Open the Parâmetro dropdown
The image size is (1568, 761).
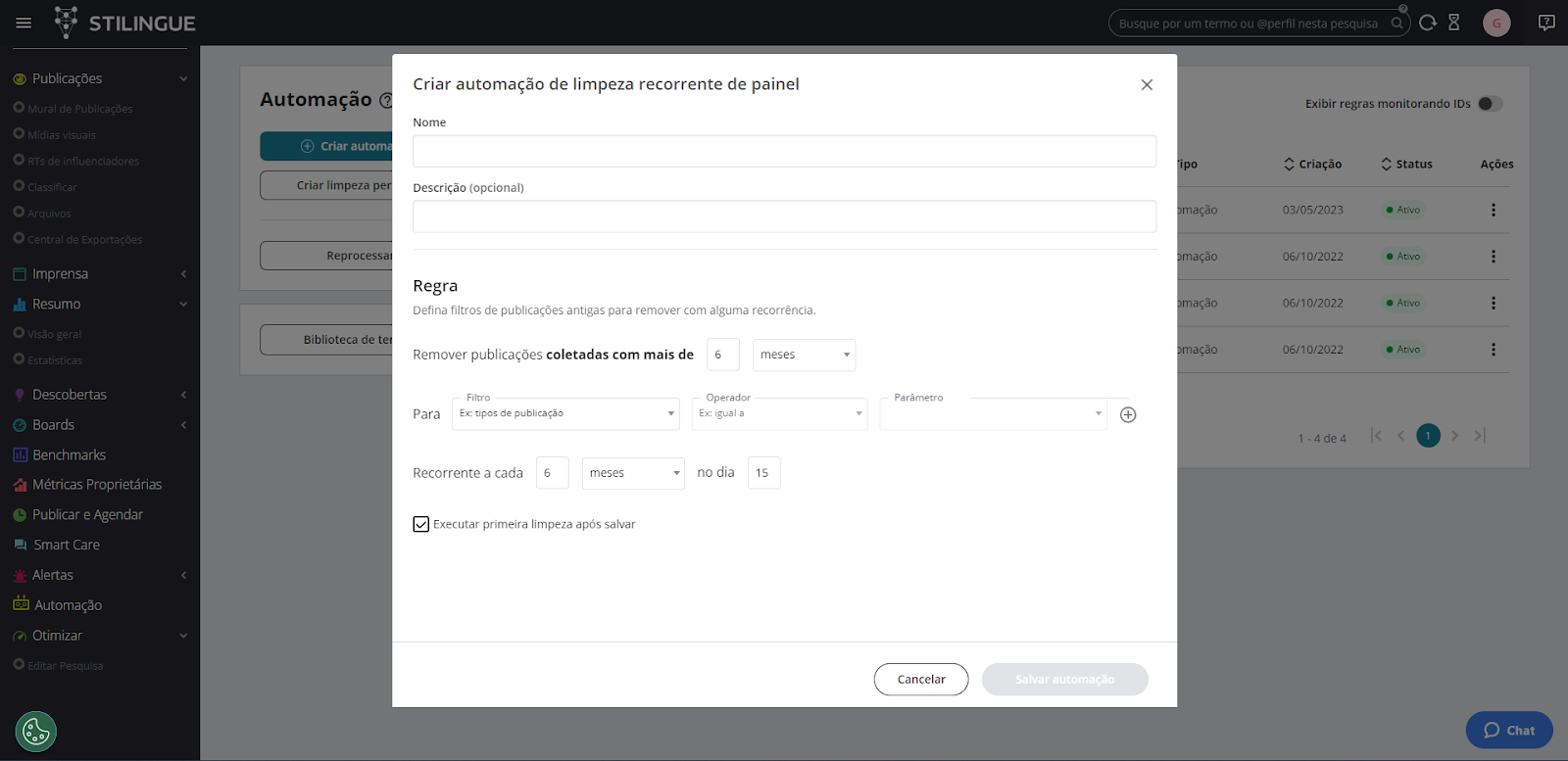pos(993,413)
